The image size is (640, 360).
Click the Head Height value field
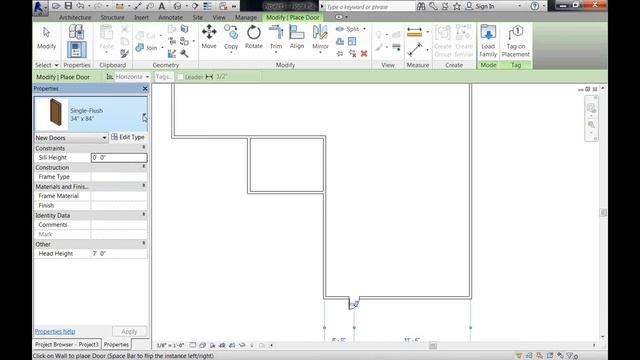click(x=119, y=253)
